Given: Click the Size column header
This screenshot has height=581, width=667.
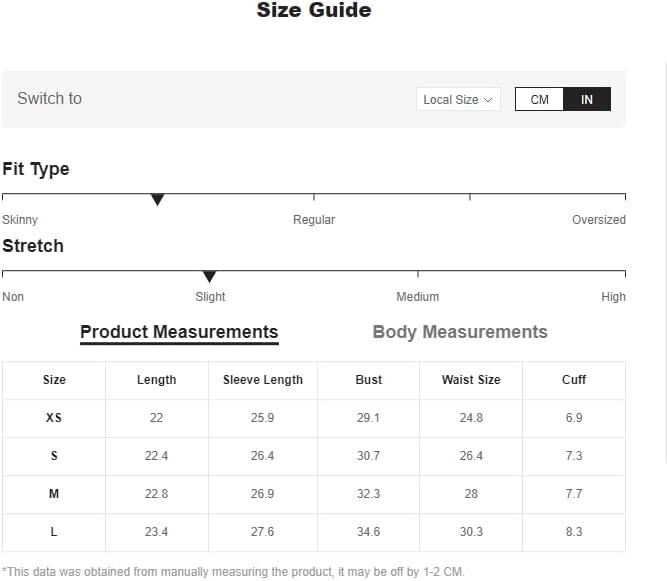Looking at the screenshot, I should click(54, 380).
